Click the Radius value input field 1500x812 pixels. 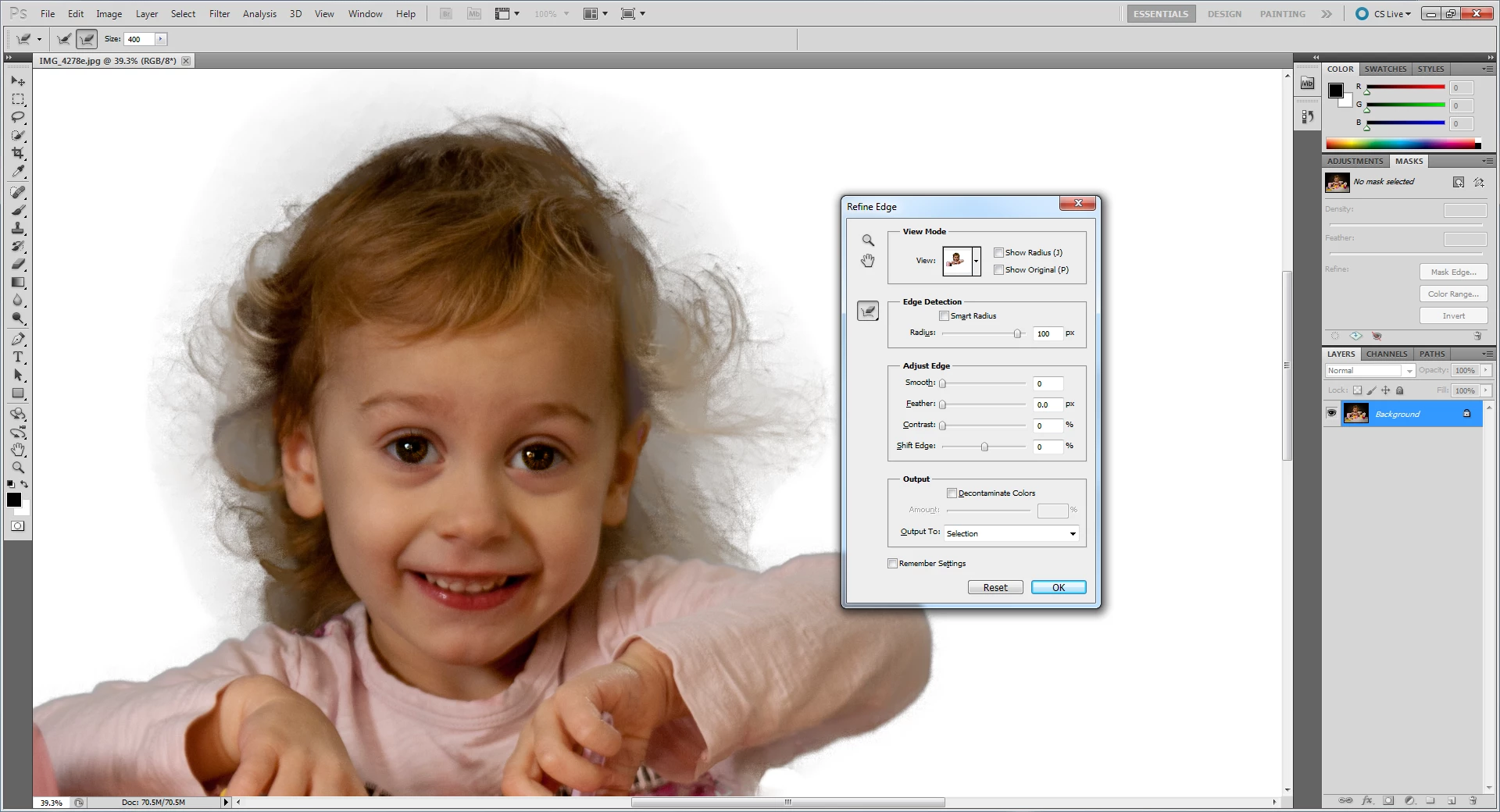coord(1048,333)
